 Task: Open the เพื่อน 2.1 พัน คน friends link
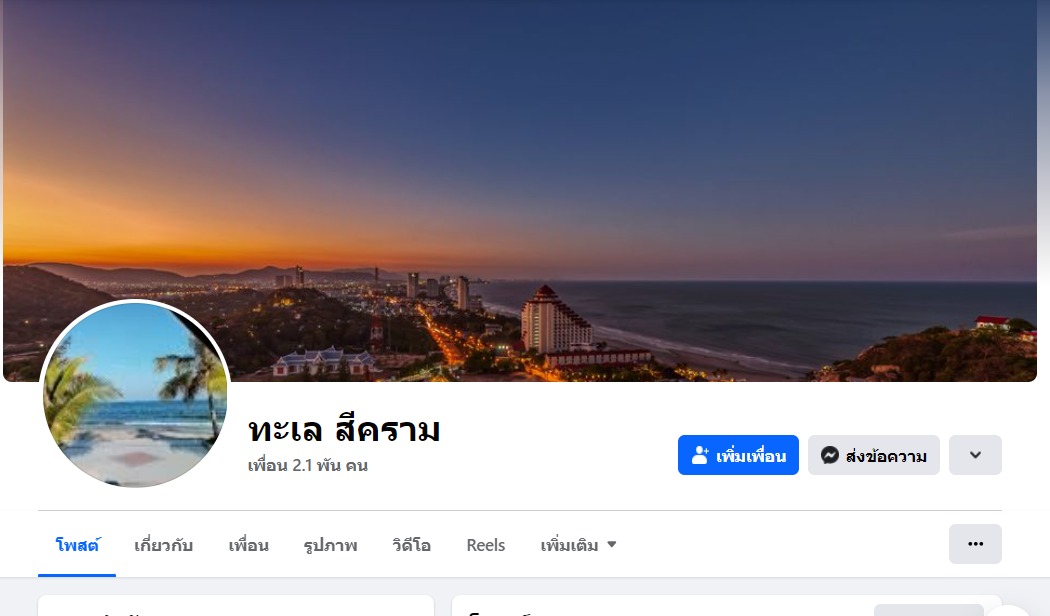point(307,465)
